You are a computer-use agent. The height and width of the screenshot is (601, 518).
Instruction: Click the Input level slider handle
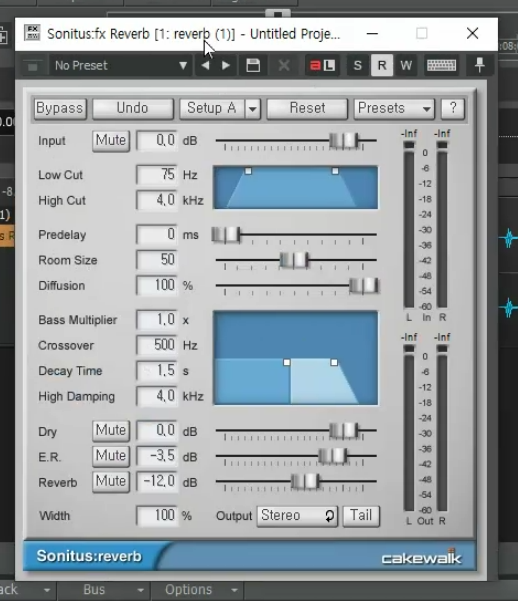[344, 141]
